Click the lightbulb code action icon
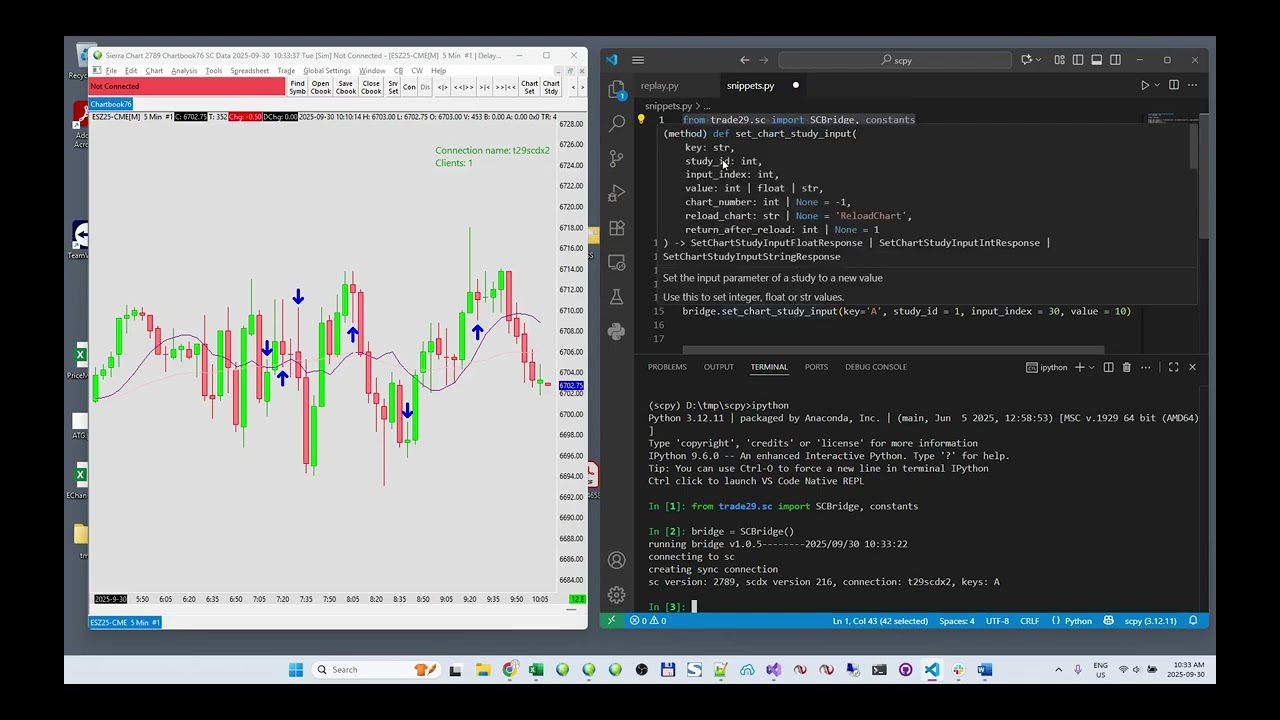1280x720 pixels. pos(641,119)
